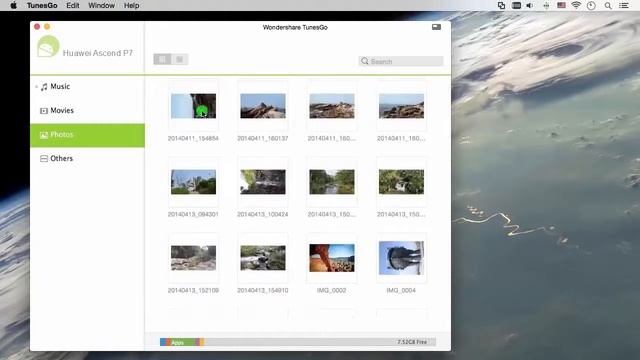Click the Movies film icon

[44, 111]
